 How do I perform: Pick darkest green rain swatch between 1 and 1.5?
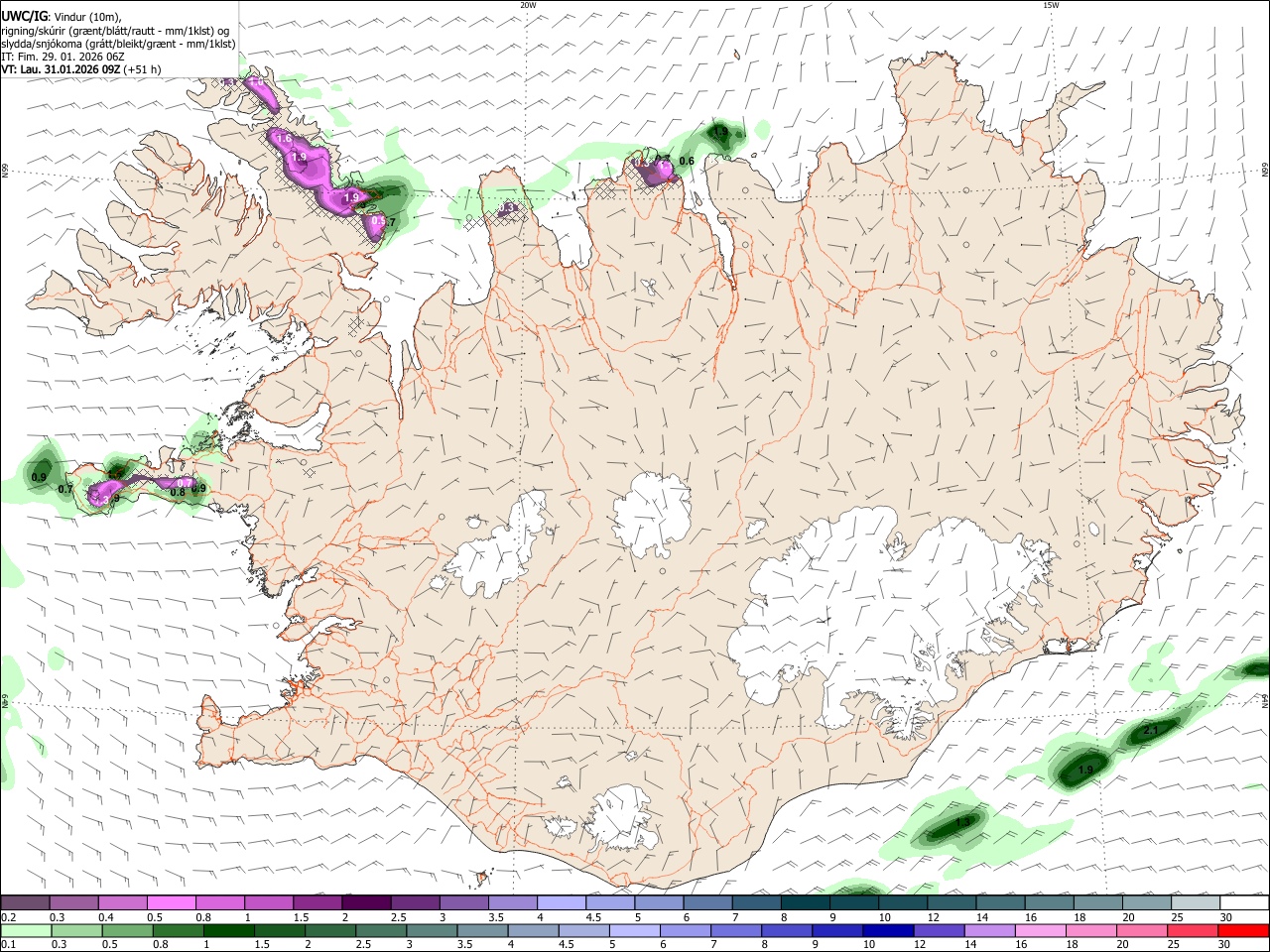(x=228, y=930)
